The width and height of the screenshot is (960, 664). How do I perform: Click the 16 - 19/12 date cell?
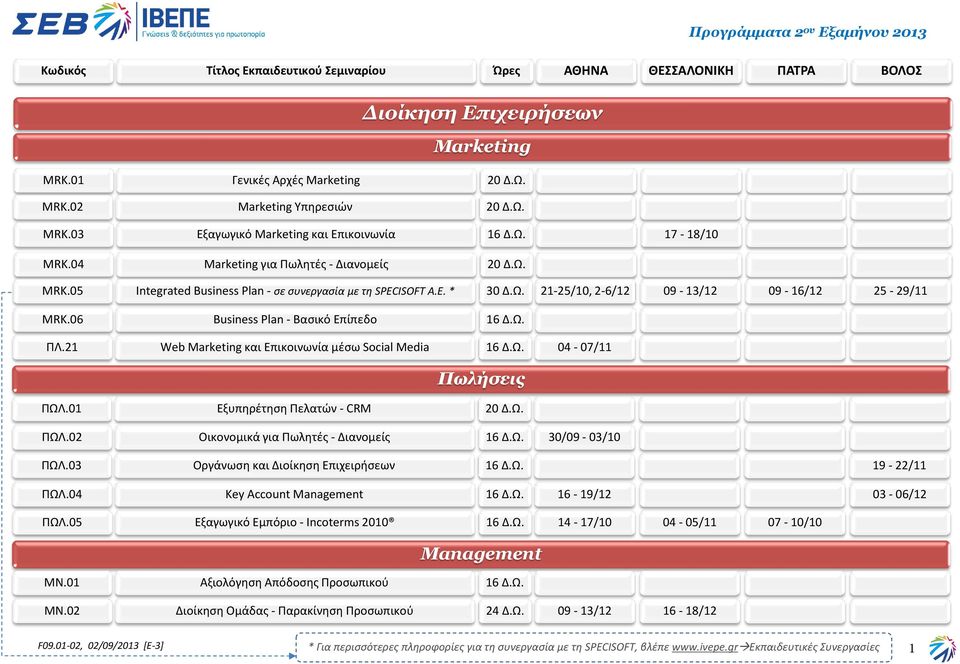(x=585, y=494)
